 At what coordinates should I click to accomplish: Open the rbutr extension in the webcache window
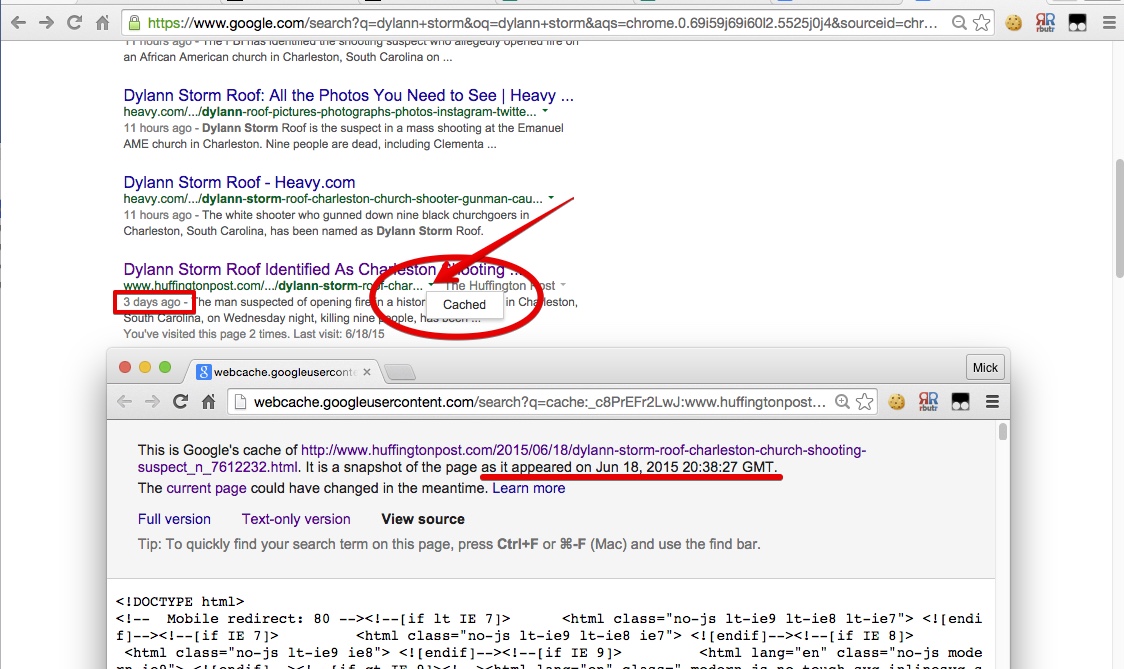click(928, 402)
